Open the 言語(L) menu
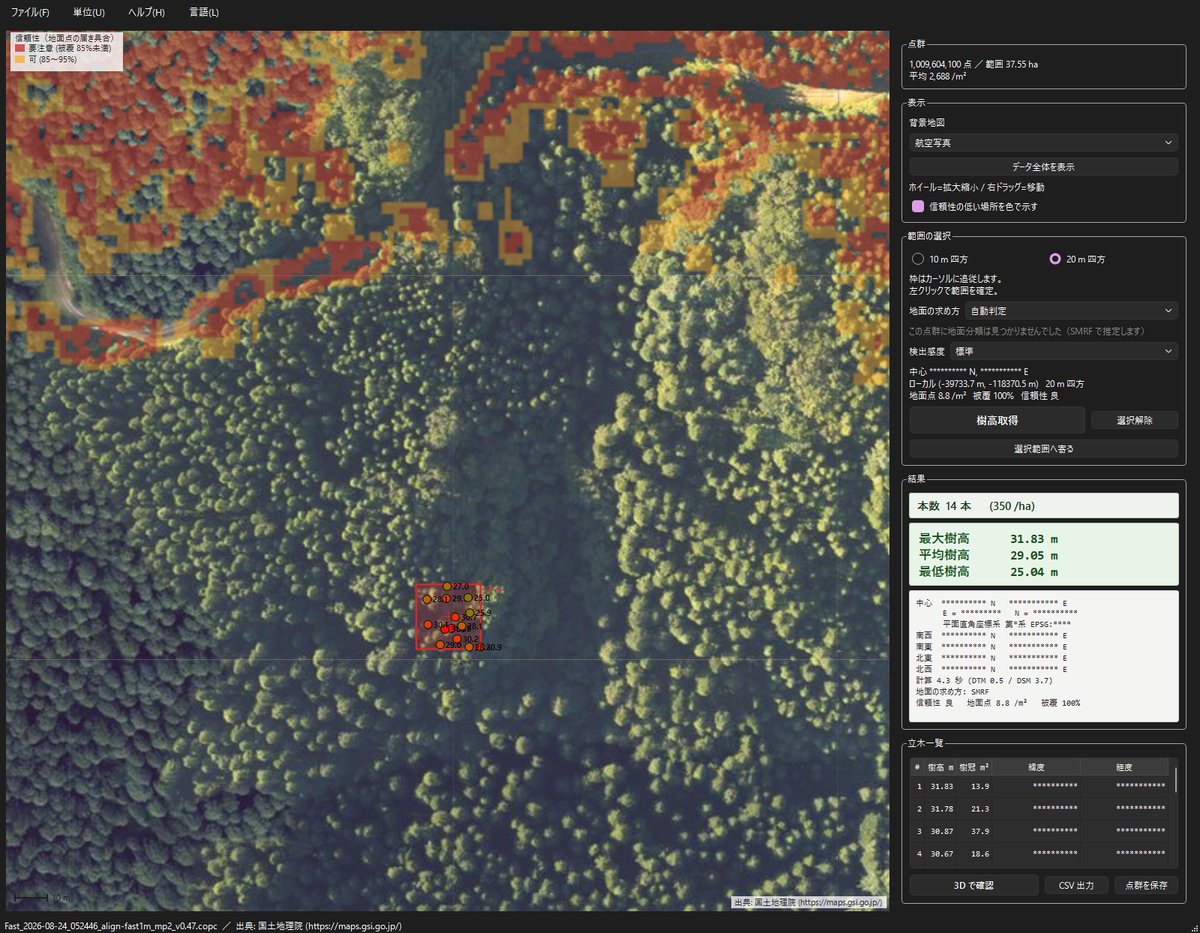The height and width of the screenshot is (933, 1200). (x=204, y=12)
